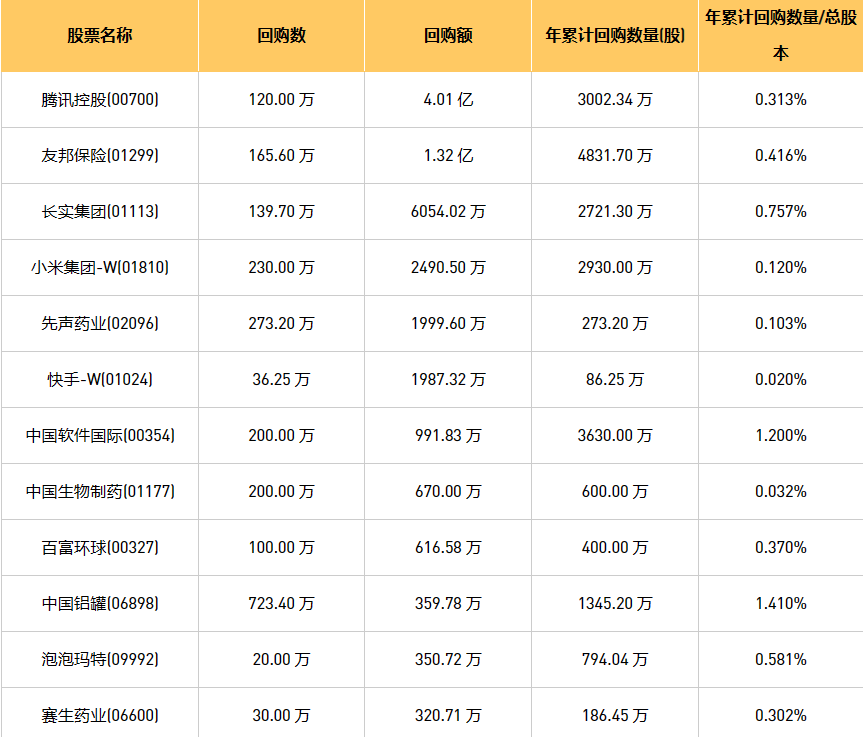Click the 0.757% ratio cell
863x737 pixels.
point(781,212)
